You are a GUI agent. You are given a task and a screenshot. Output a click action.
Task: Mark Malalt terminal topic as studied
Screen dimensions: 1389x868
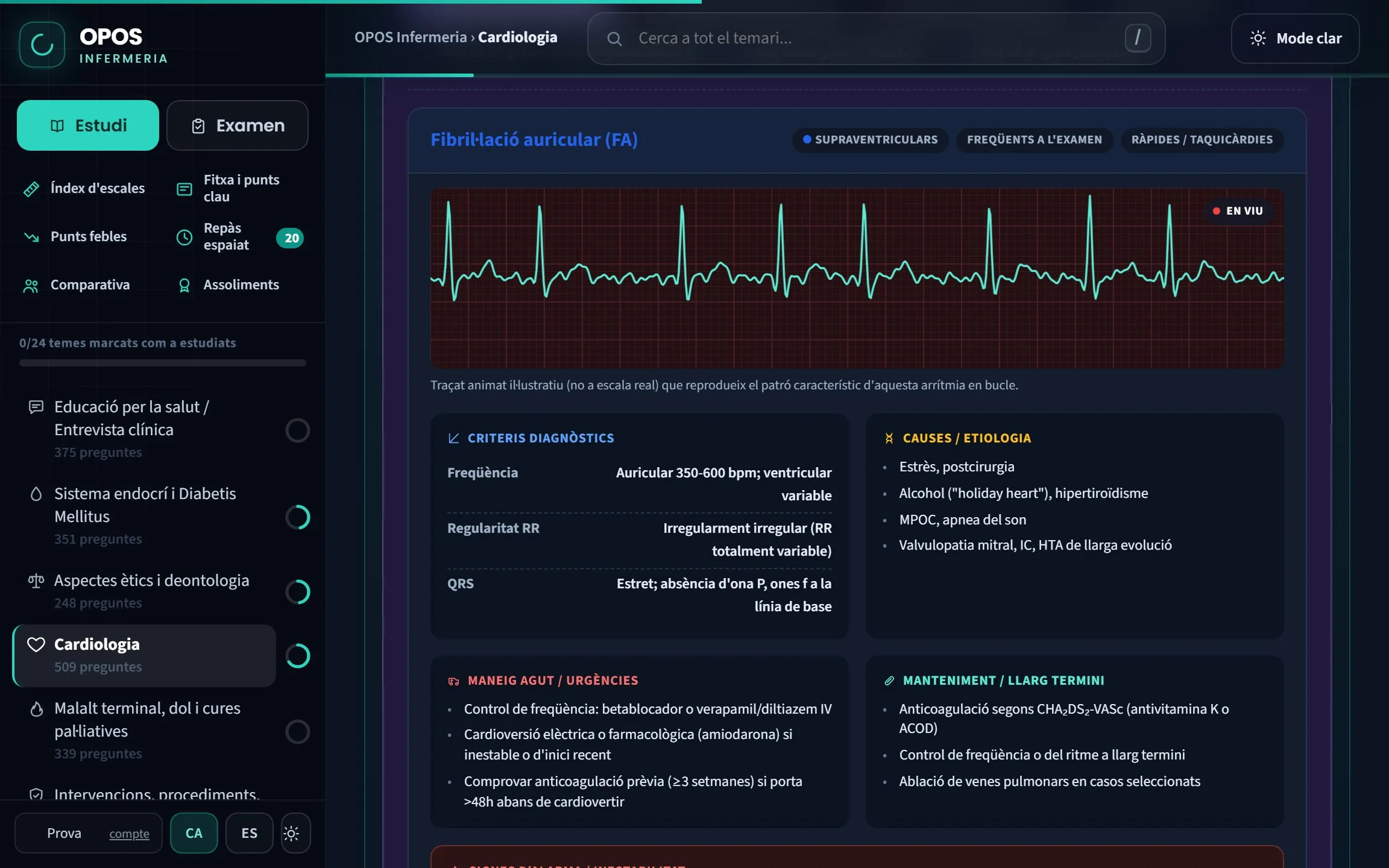click(x=298, y=732)
